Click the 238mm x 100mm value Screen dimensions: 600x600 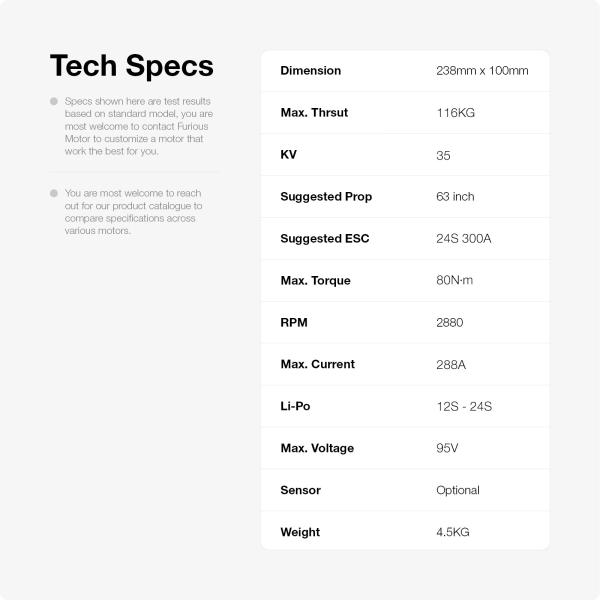(x=482, y=71)
